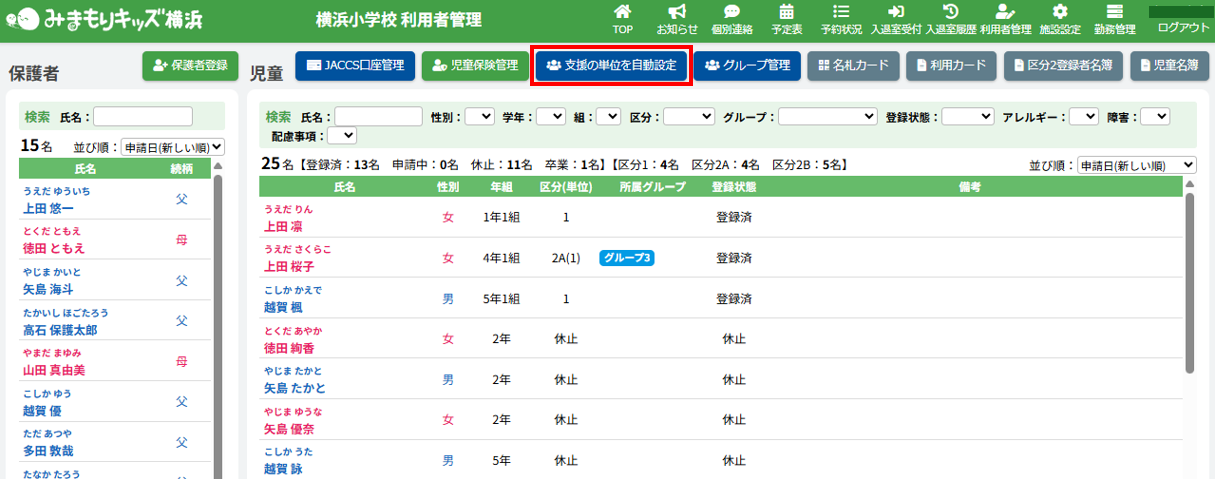1215x479 pixels.
Task: Change guardian list 並び順 sort dropdown
Action: tap(172, 147)
